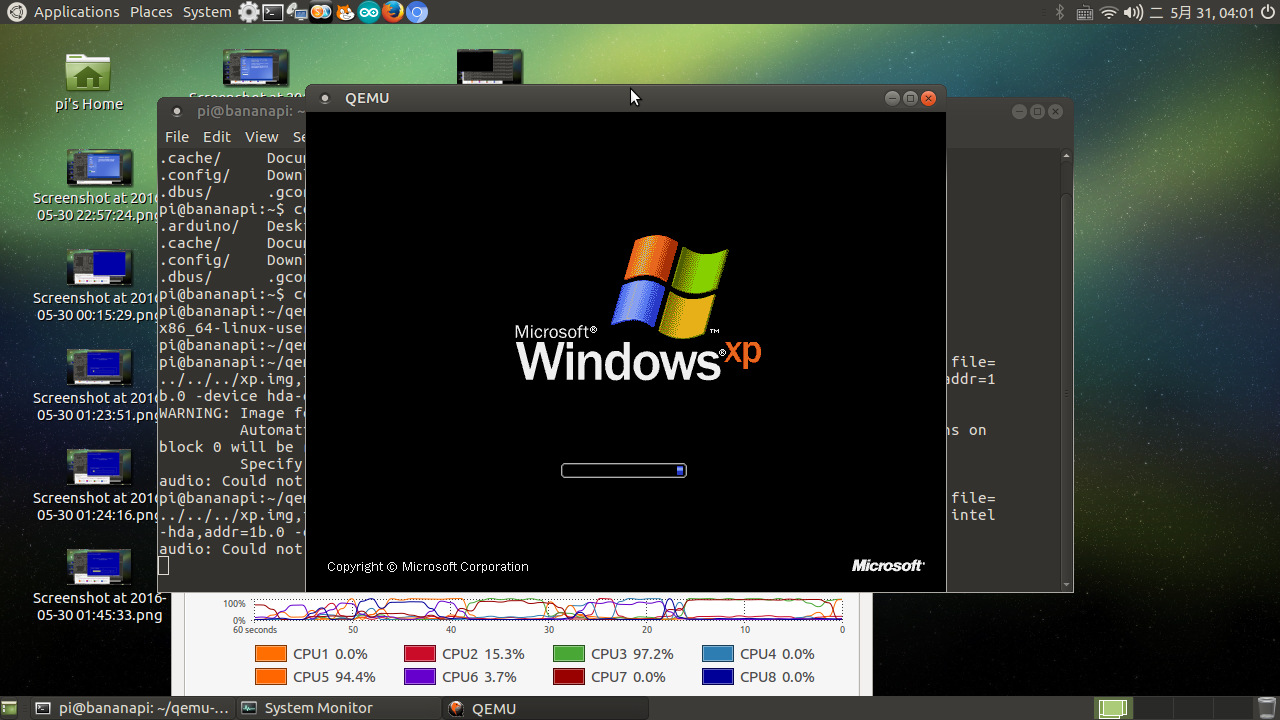Open the keyboard input method indicator
The width and height of the screenshot is (1280, 720).
pos(1085,12)
